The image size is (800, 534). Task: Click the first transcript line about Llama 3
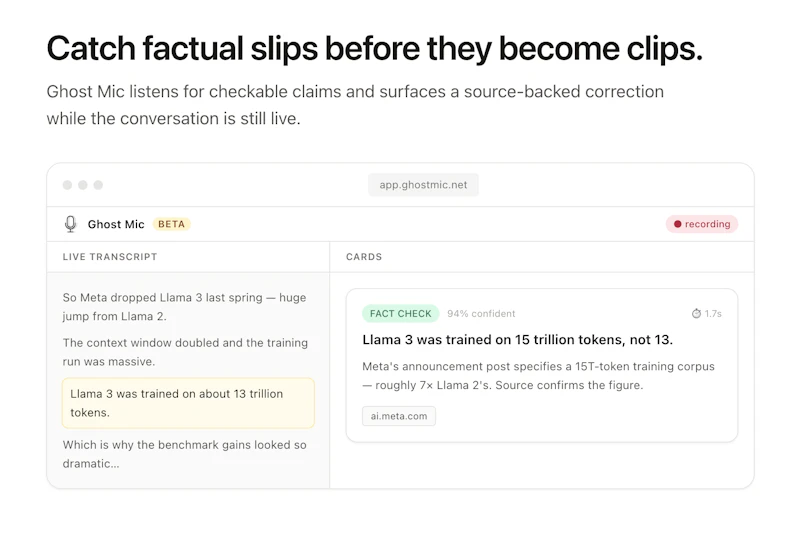184,307
